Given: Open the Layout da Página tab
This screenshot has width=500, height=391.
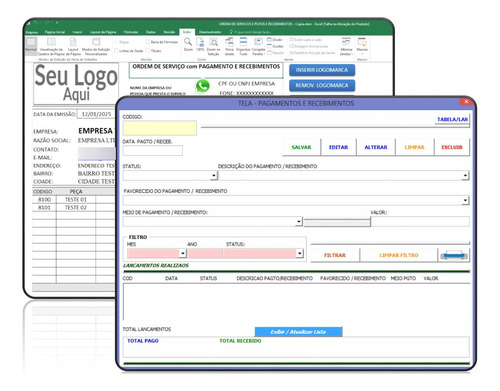Looking at the screenshot, I should point(103,32).
